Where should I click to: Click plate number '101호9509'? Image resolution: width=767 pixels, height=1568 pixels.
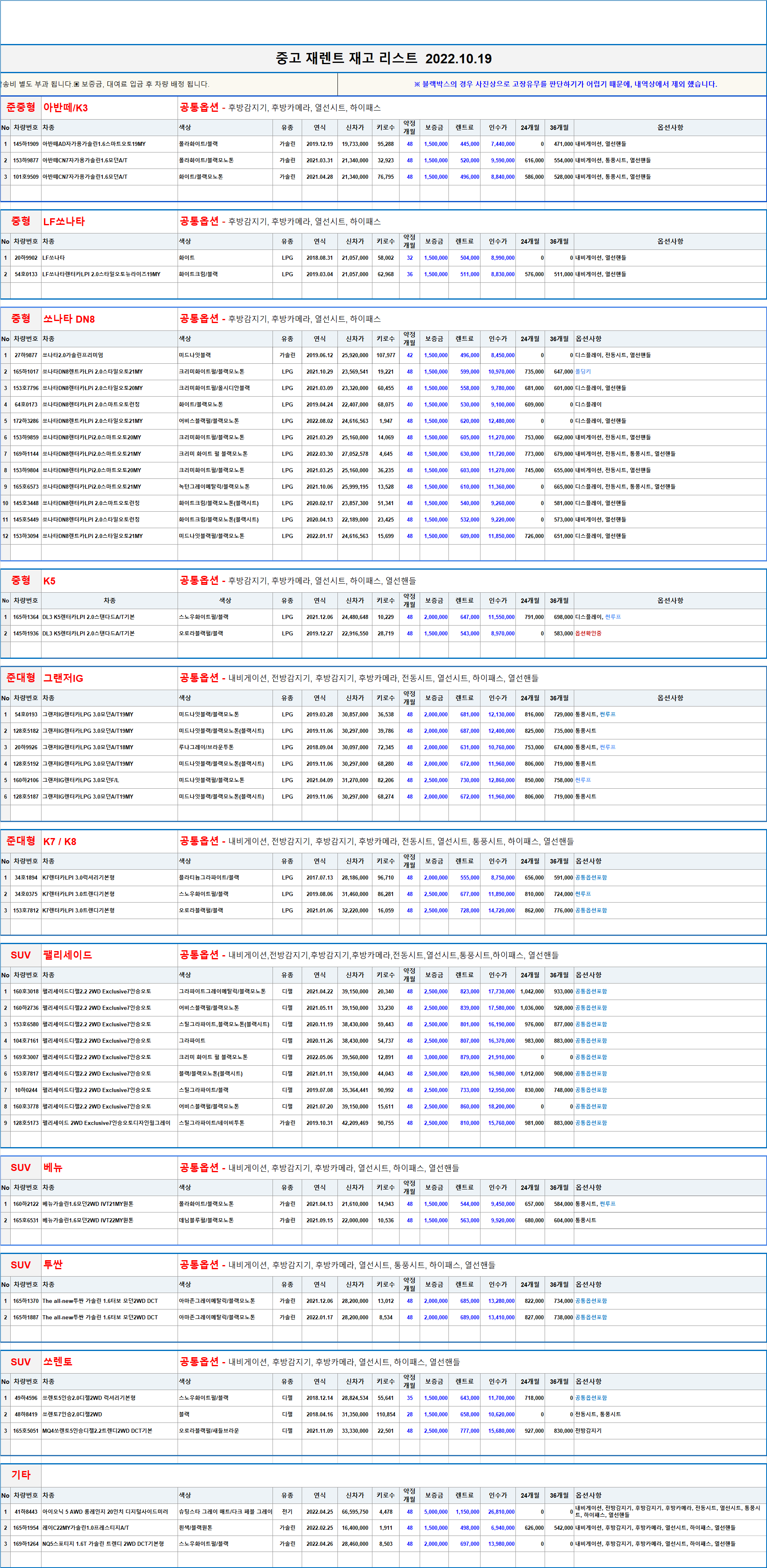coord(25,177)
